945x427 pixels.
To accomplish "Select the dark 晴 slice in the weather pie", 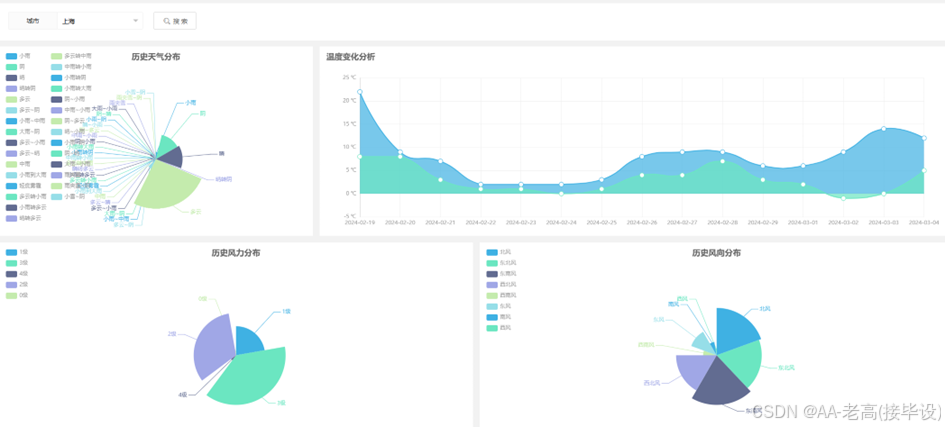I will [x=172, y=158].
